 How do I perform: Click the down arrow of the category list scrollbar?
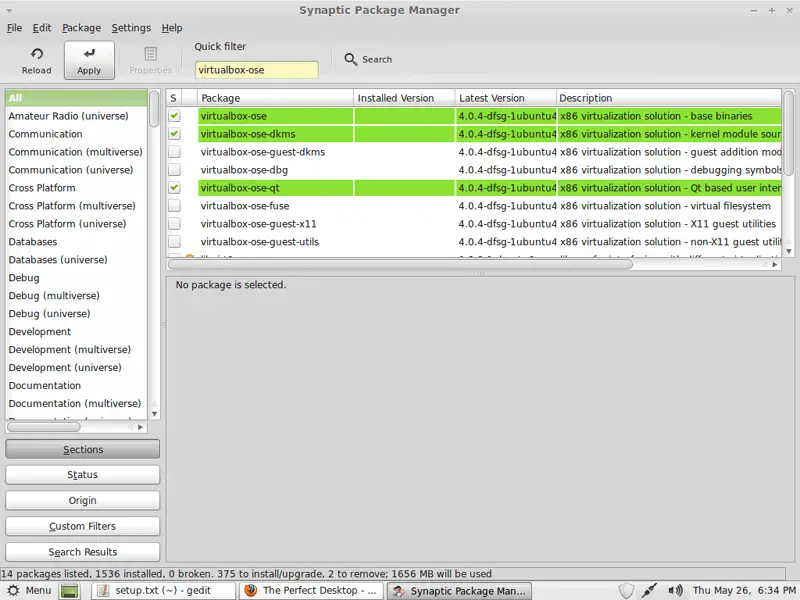point(154,414)
